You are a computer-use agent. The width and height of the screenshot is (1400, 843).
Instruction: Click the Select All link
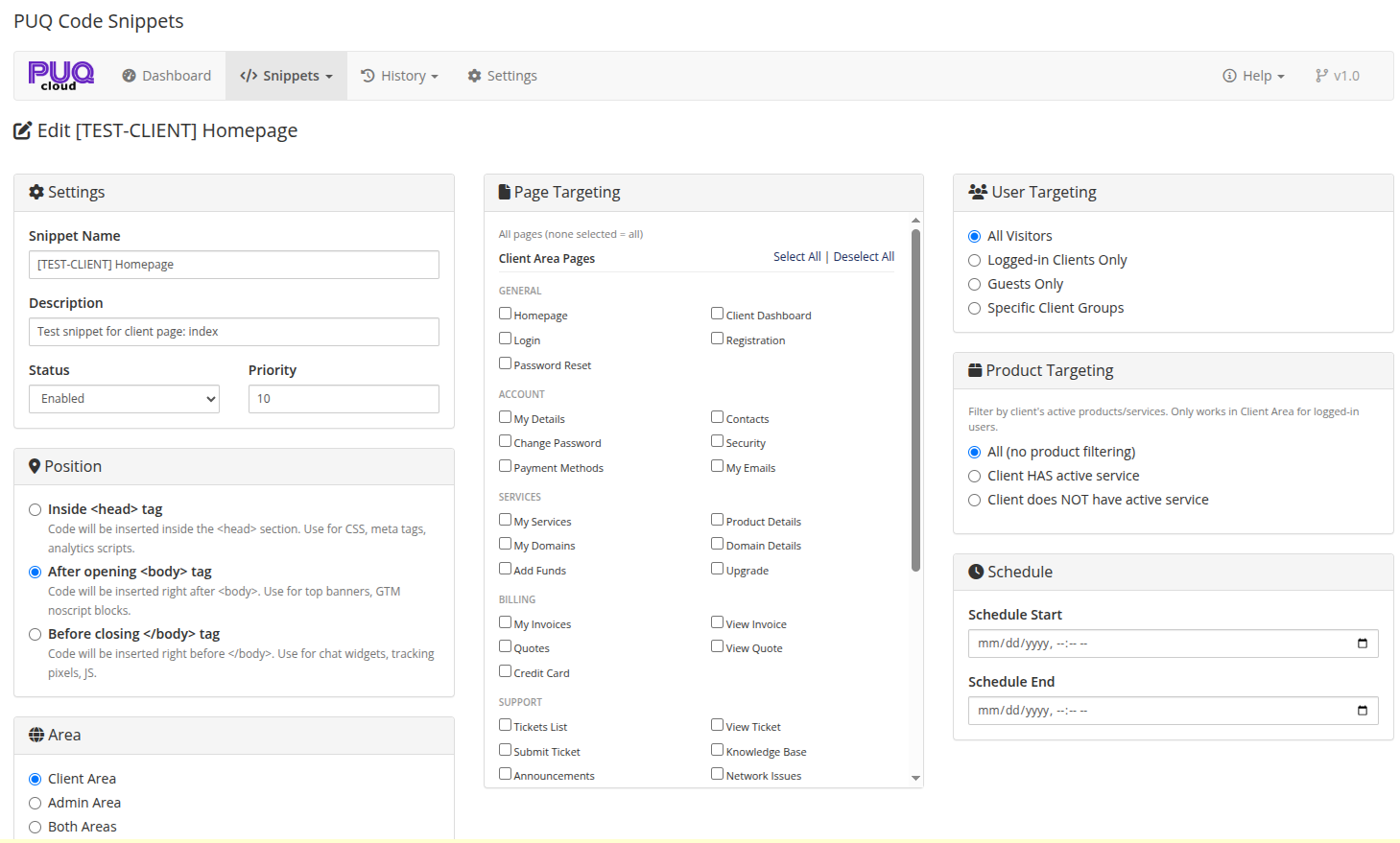tap(796, 256)
